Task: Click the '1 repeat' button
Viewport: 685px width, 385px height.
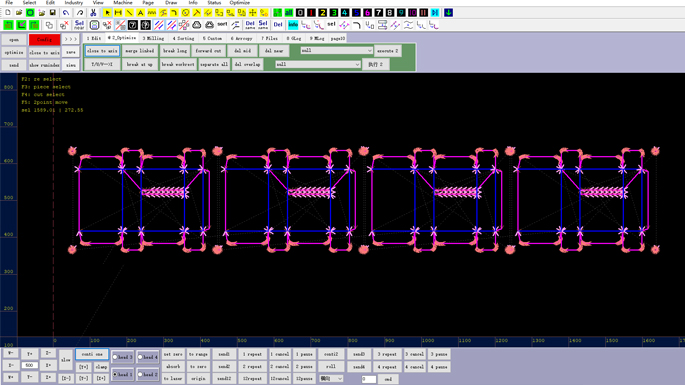Action: (252, 354)
